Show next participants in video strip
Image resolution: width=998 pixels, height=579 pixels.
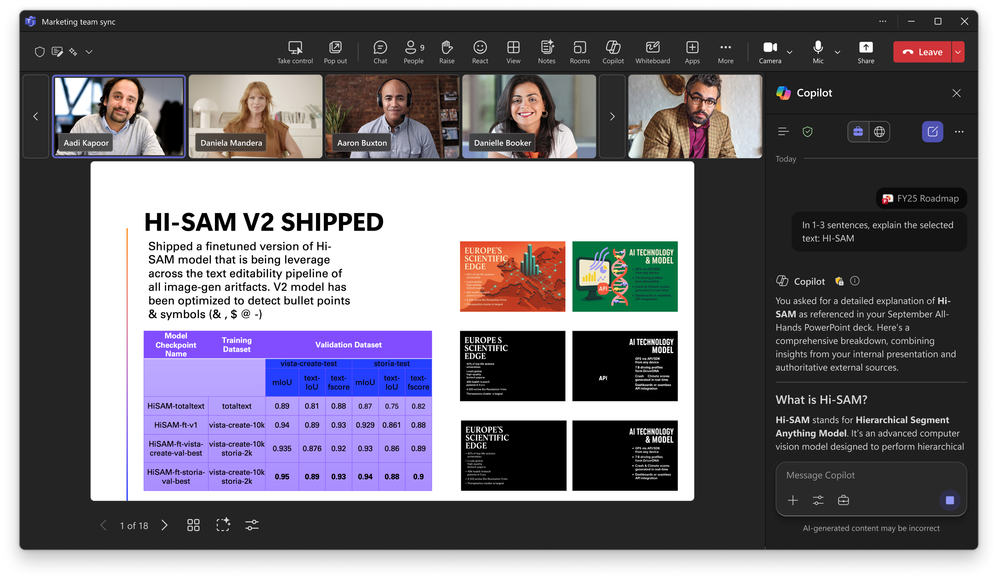point(612,116)
